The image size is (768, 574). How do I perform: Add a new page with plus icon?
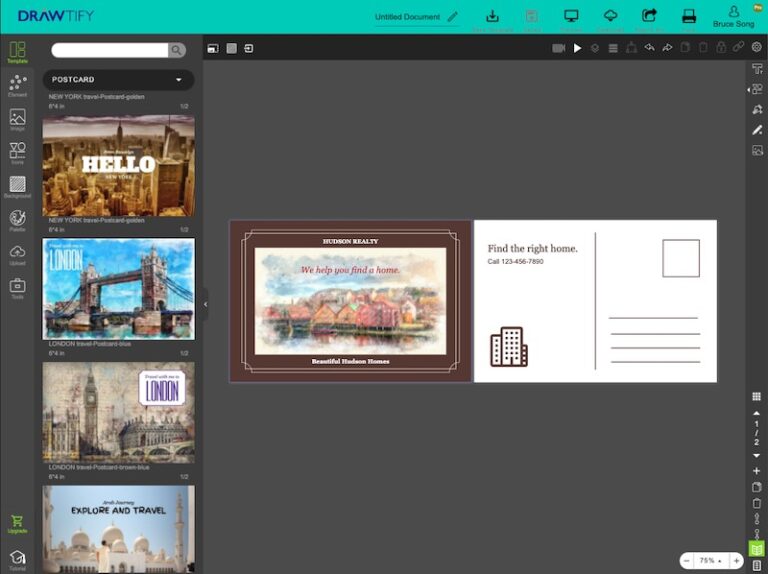coord(756,471)
